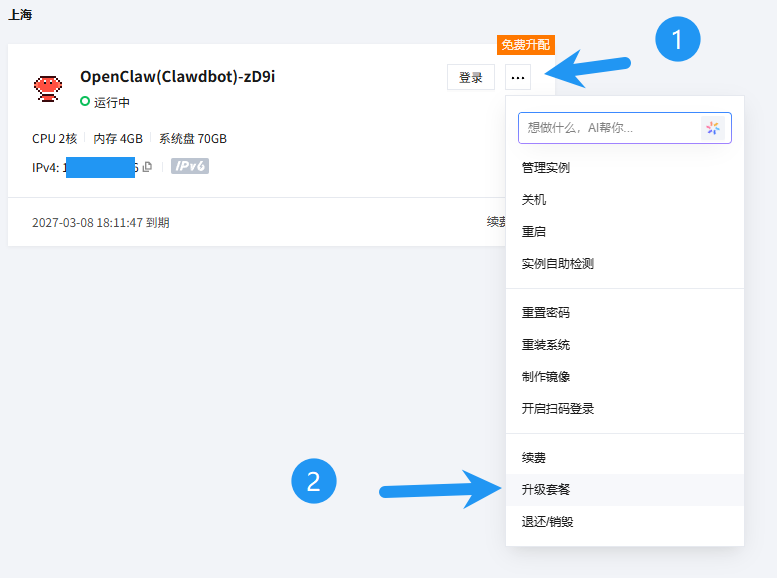Screen dimensions: 777x578
Task: Click 制作镜像 menu item
Action: coord(545,377)
